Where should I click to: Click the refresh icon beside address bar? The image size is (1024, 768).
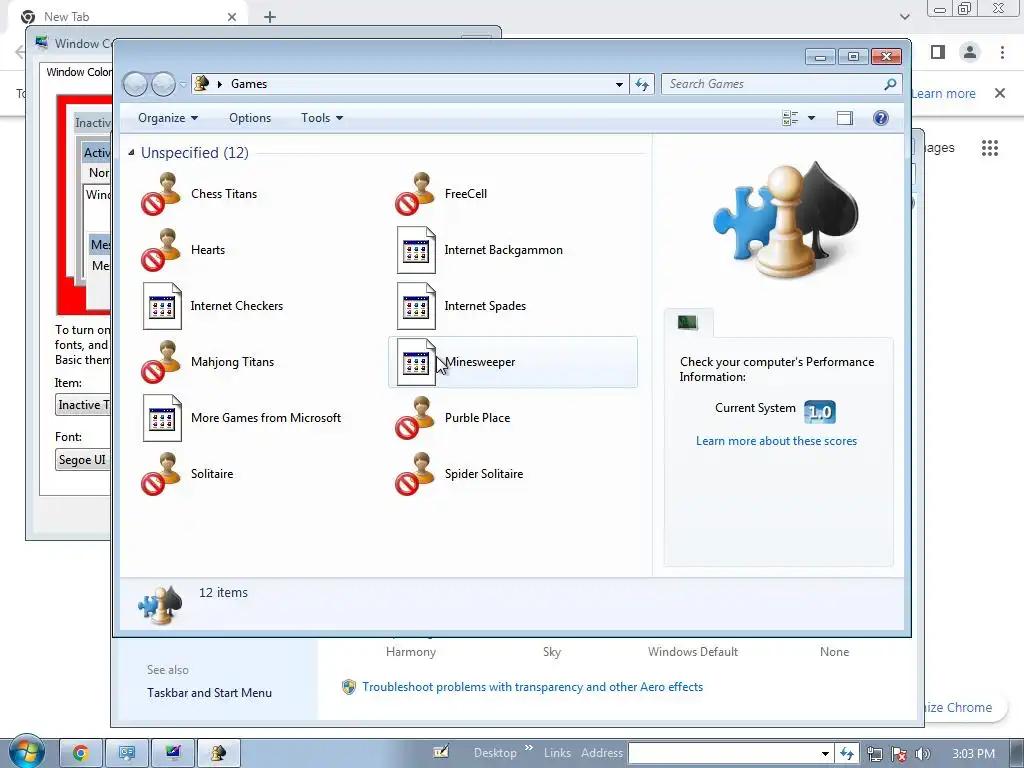(642, 84)
